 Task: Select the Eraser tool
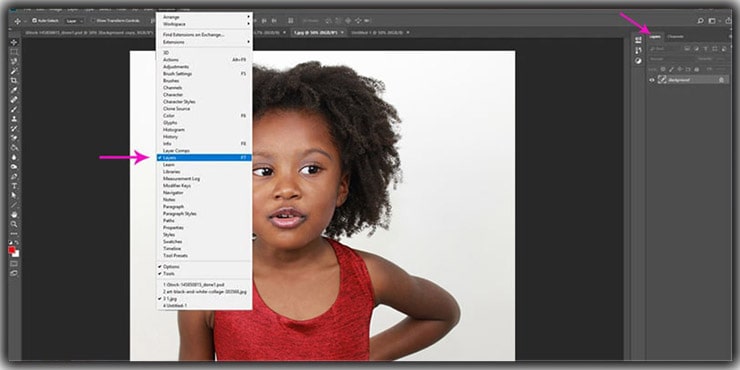[x=14, y=137]
